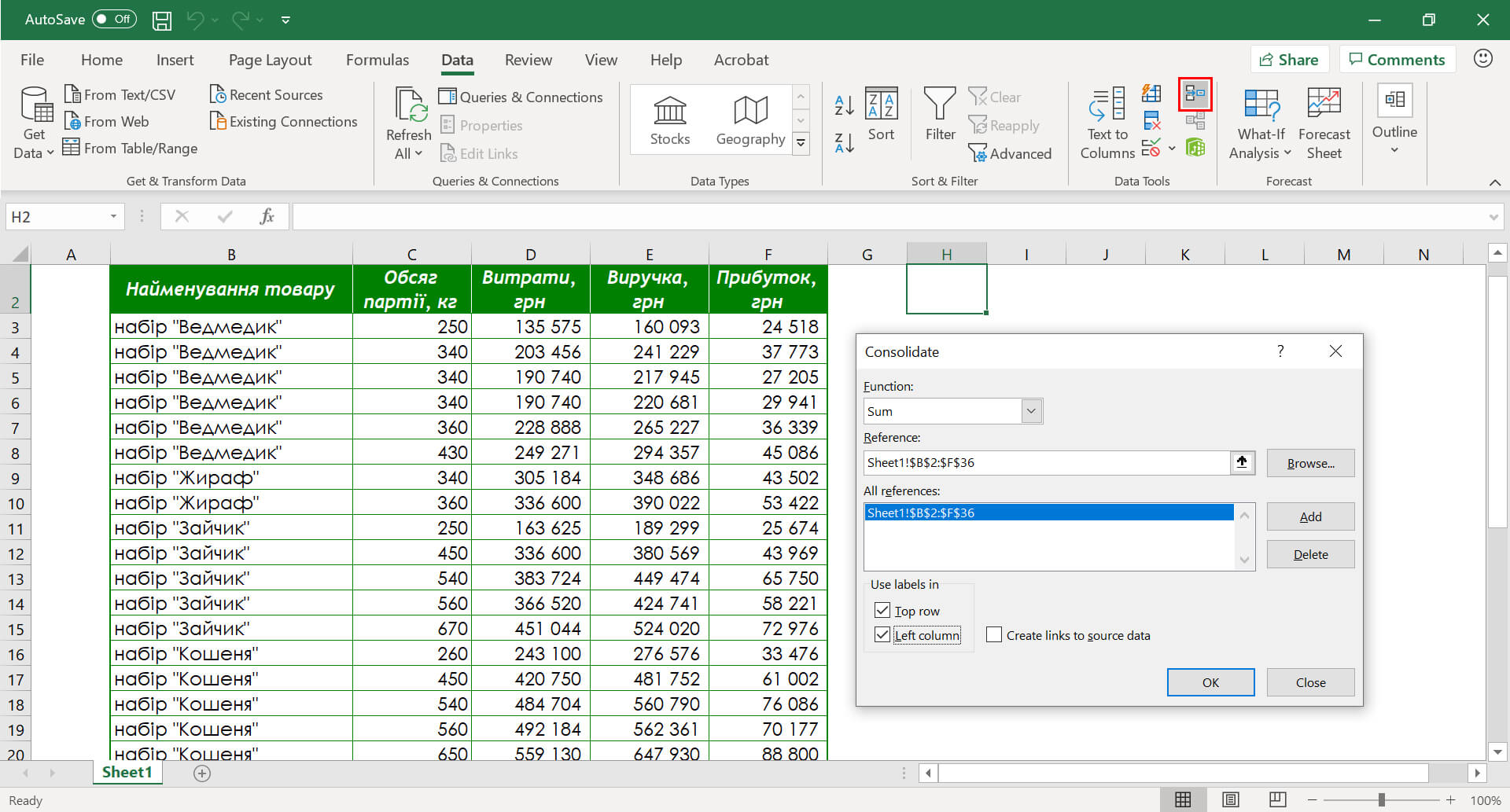The width and height of the screenshot is (1510, 812).
Task: Toggle the AutoSave switch
Action: coord(114,20)
